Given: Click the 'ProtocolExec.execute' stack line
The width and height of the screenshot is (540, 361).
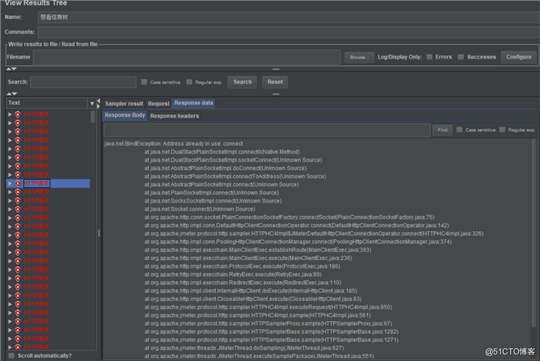Looking at the screenshot, I should 242,266.
